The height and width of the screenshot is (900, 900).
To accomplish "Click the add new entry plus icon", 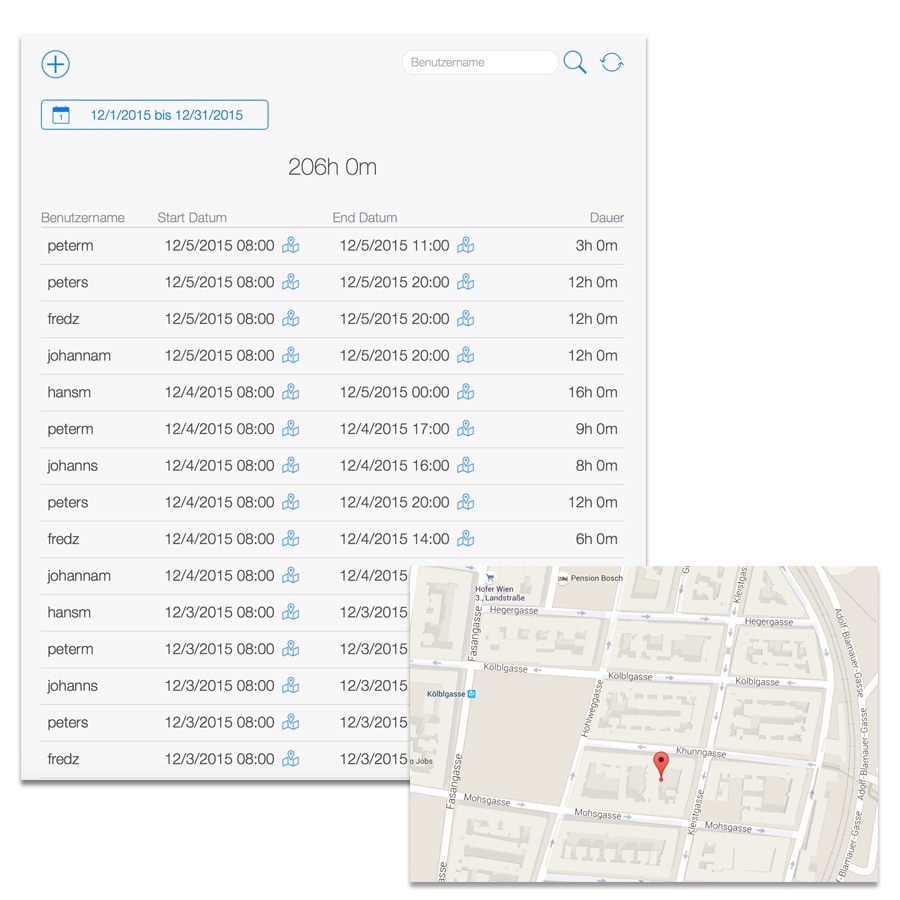I will pyautogui.click(x=56, y=64).
